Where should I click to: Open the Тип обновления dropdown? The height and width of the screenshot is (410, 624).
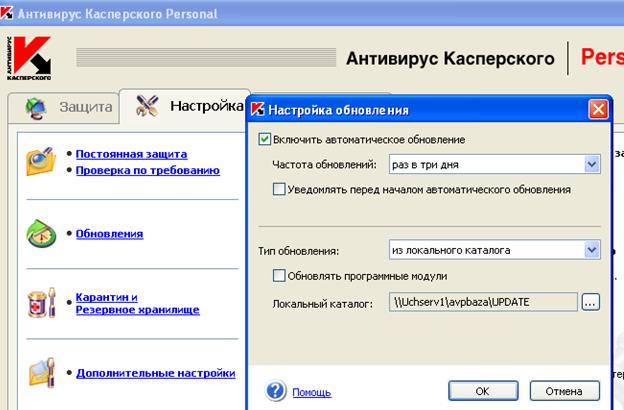[592, 250]
